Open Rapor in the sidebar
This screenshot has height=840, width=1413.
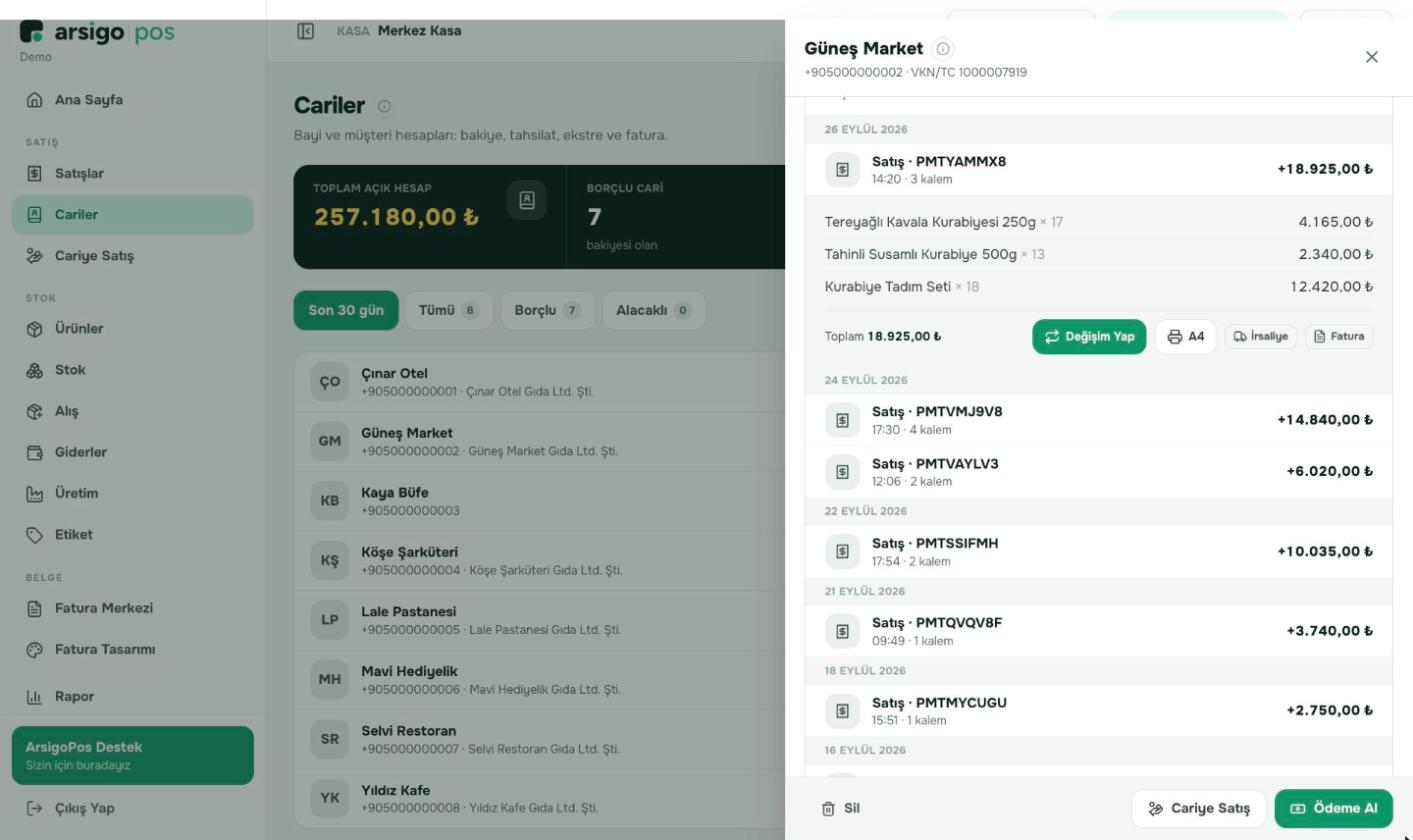[133, 696]
